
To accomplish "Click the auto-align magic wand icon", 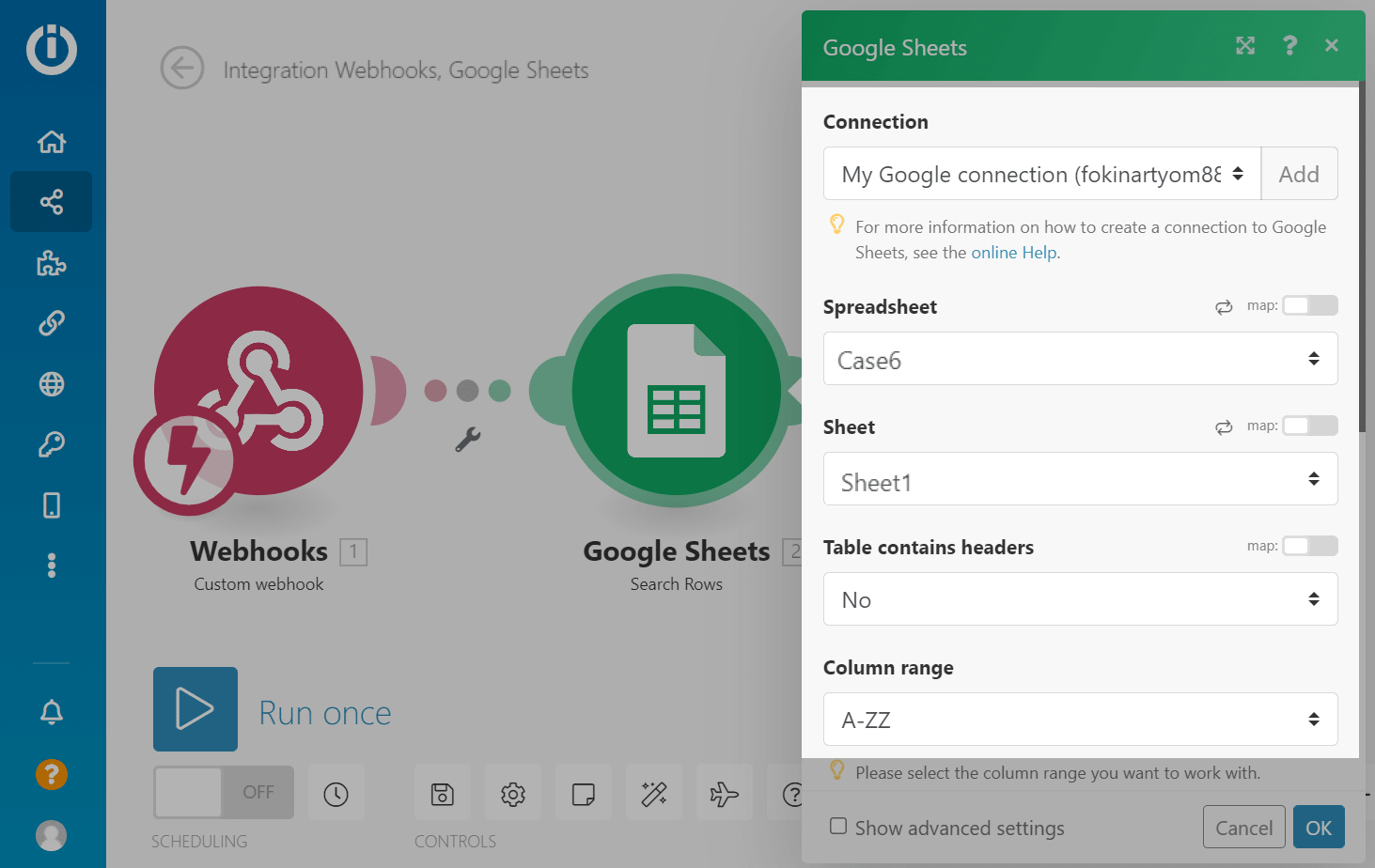I will pos(654,794).
